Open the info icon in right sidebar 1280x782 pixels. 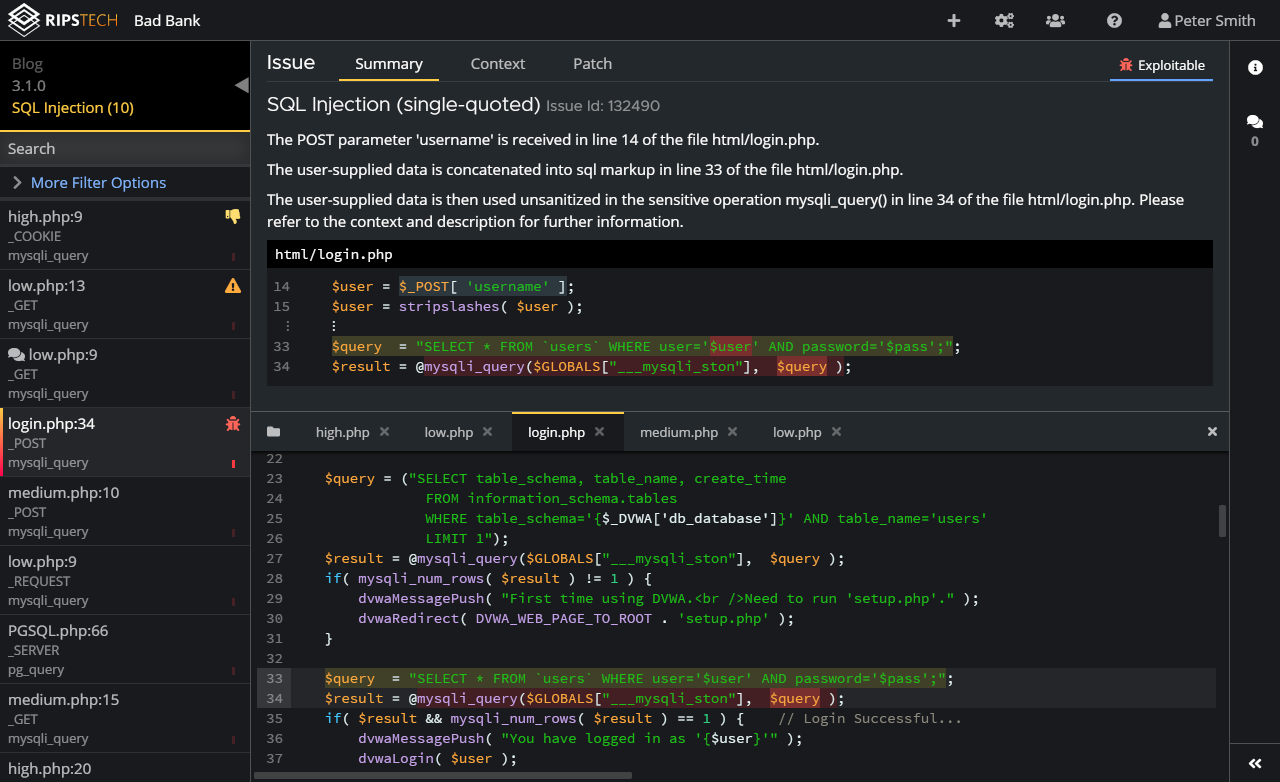click(1255, 67)
